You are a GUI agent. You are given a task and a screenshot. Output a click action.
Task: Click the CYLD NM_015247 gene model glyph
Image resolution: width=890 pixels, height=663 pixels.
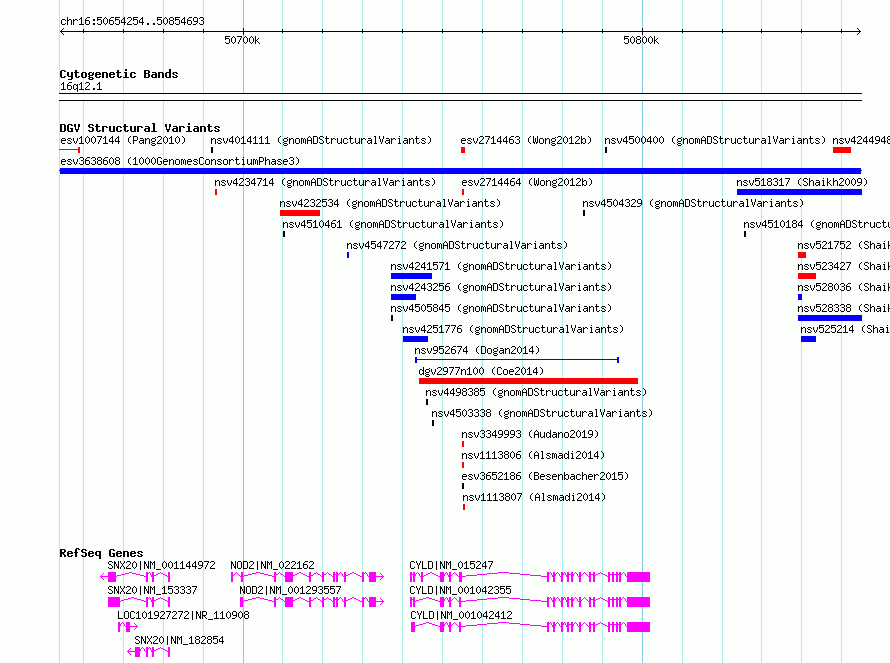click(x=530, y=577)
